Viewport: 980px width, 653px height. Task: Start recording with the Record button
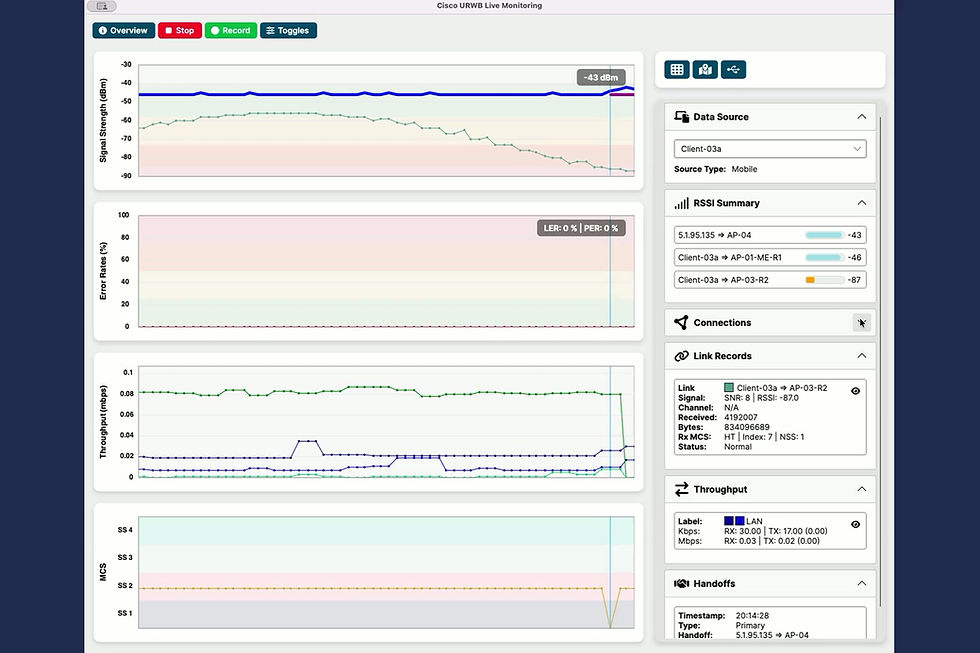(231, 31)
